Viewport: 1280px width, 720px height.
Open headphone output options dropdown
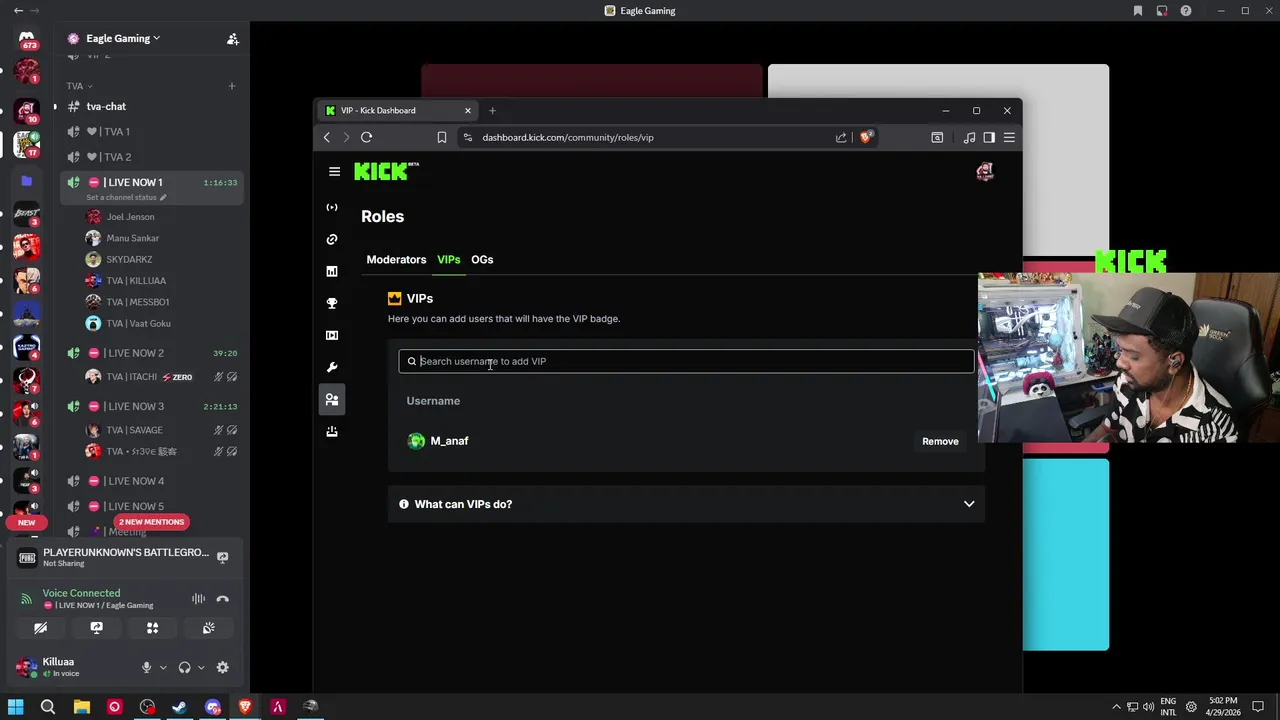point(201,667)
